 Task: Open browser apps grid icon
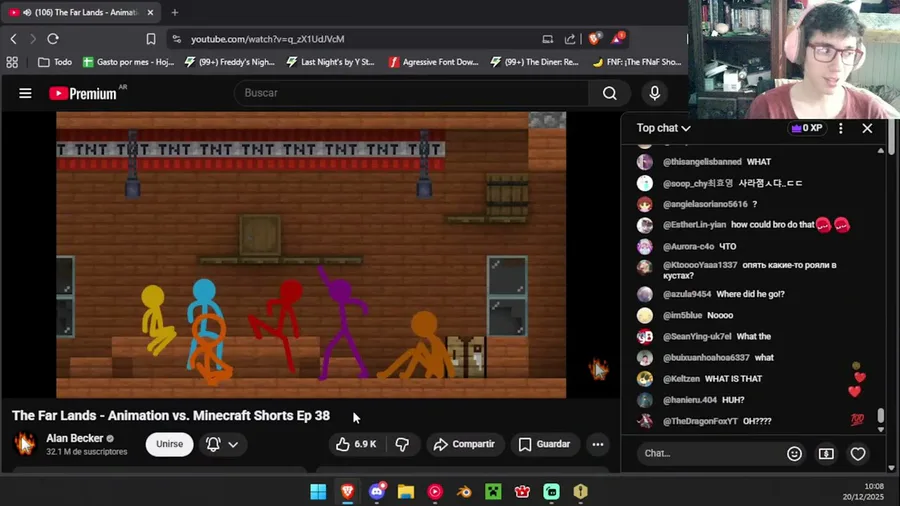[12, 62]
